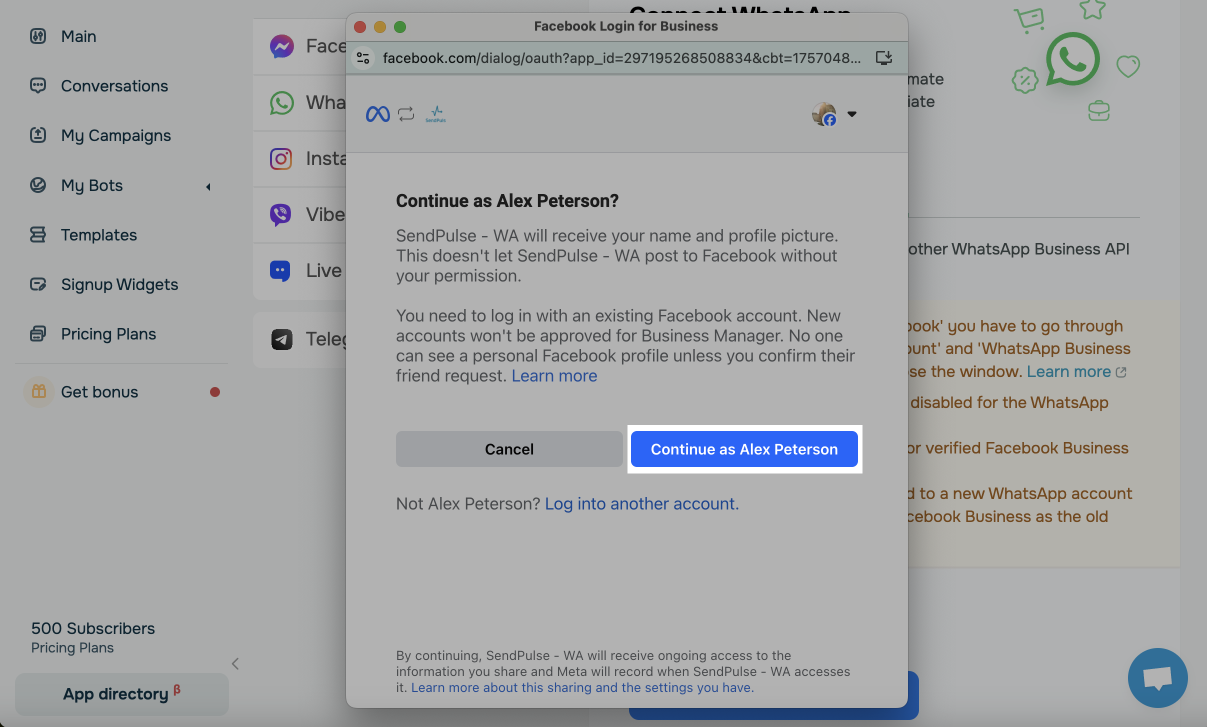Screen dimensions: 1207x727
Task: Open the live chat support bubble
Action: click(1157, 678)
